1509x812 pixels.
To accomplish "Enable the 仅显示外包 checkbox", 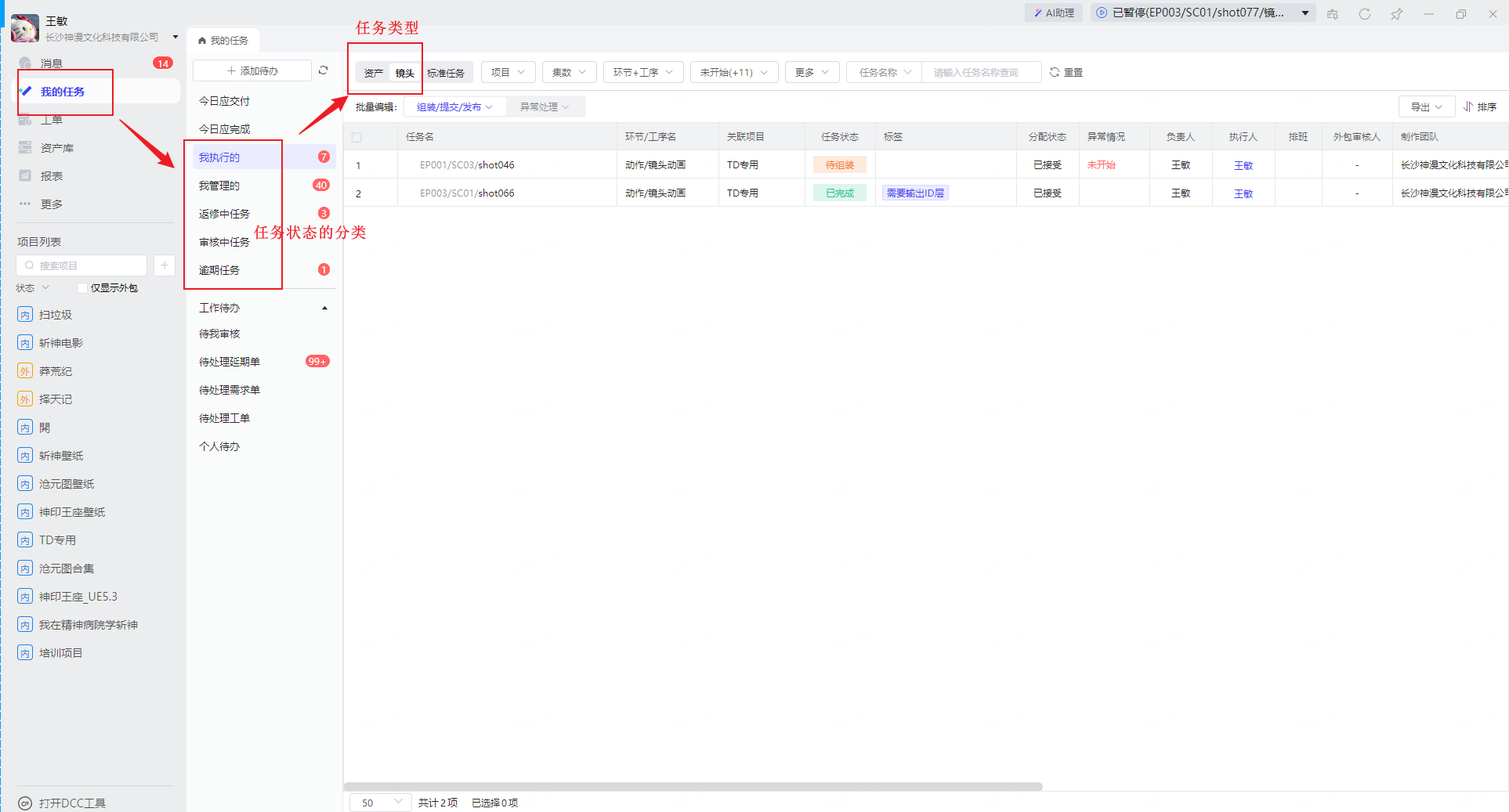I will [x=82, y=288].
